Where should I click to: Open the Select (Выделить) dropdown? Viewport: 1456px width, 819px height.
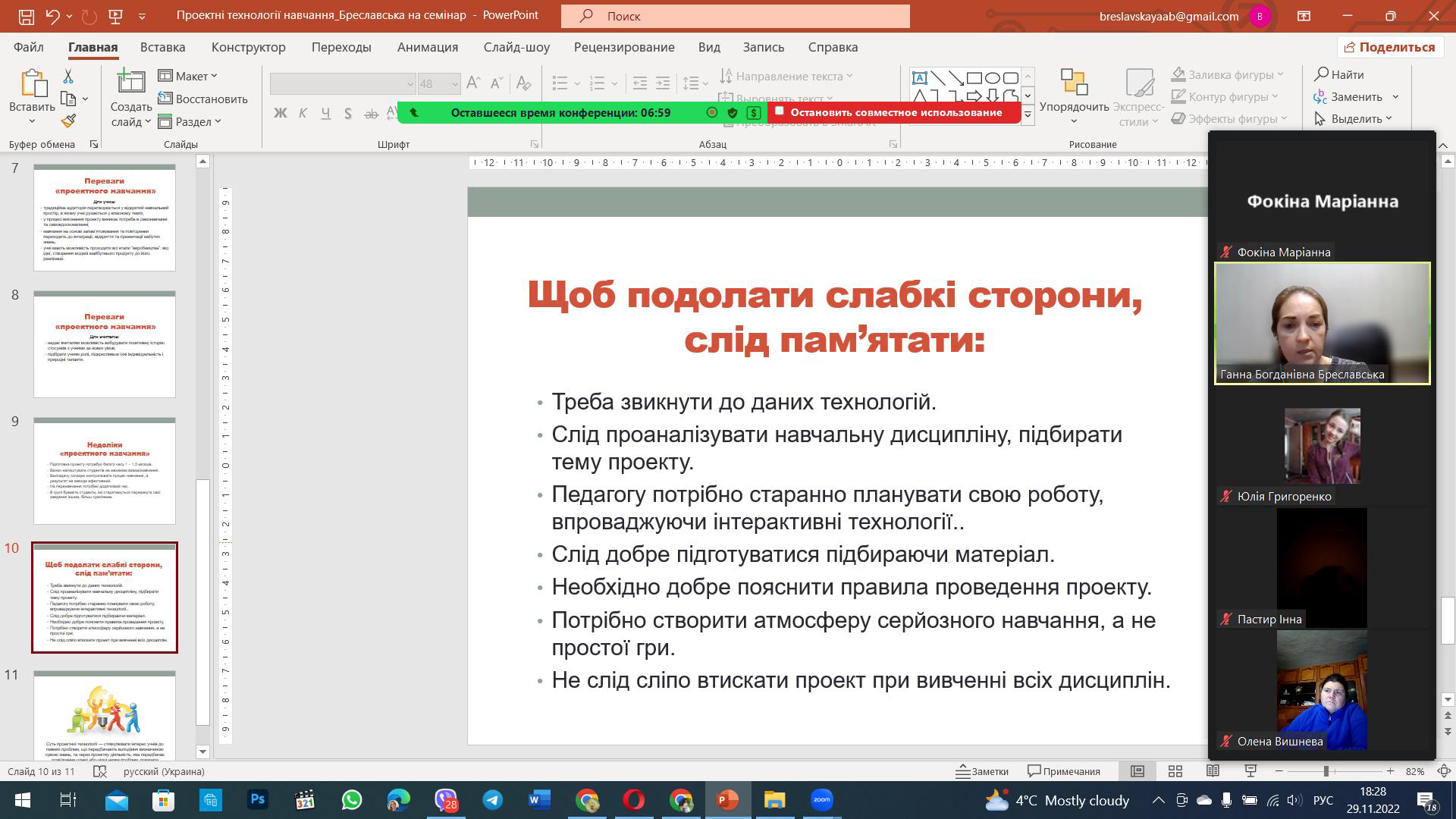(1355, 118)
